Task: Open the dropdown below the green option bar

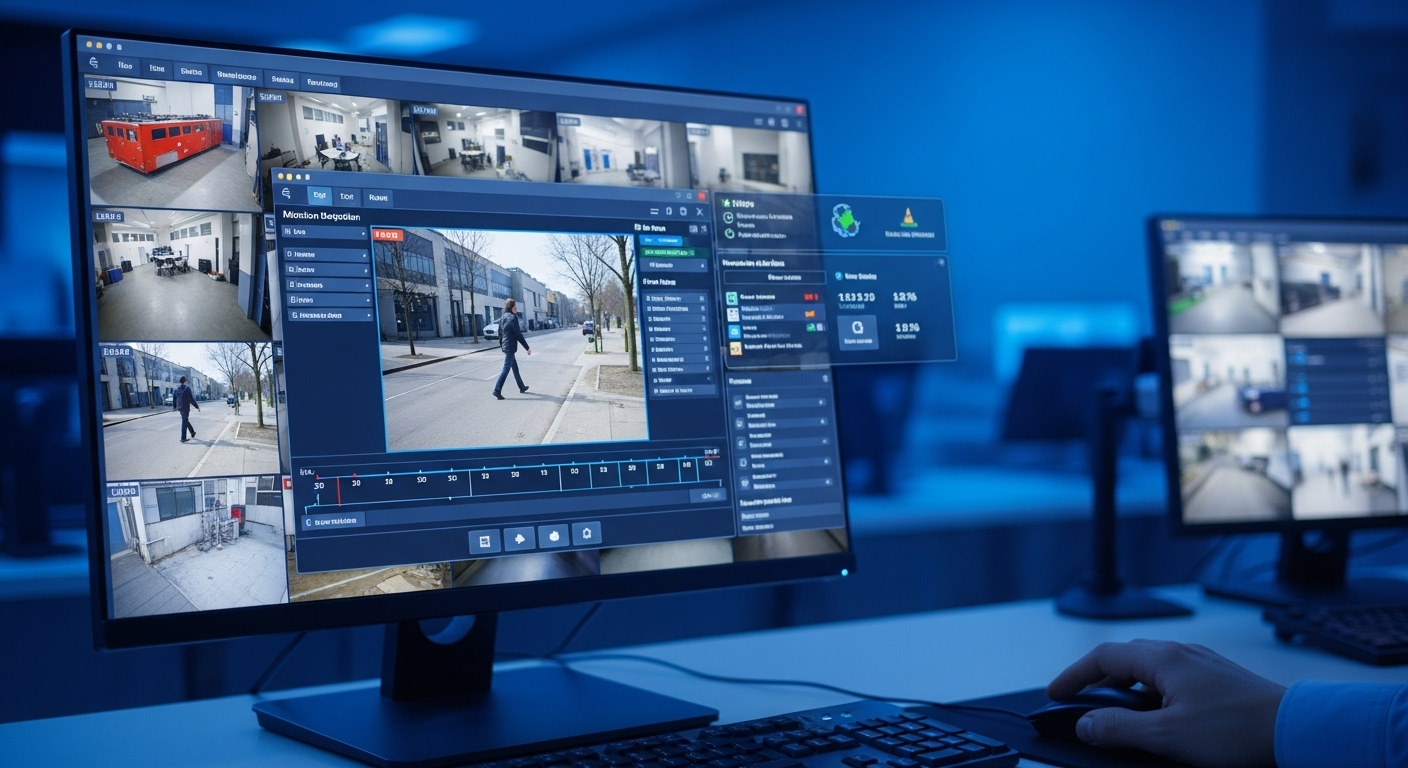Action: pyautogui.click(x=673, y=265)
